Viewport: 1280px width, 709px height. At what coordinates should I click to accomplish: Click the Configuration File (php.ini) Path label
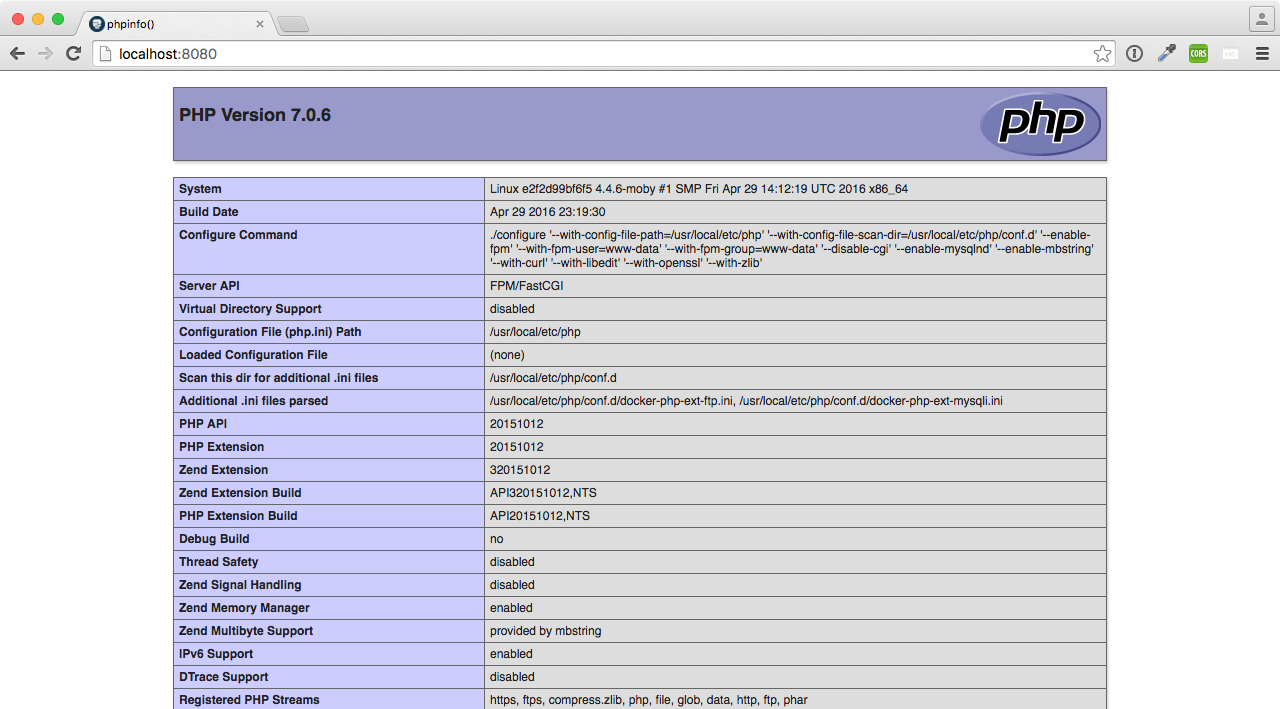tap(270, 332)
